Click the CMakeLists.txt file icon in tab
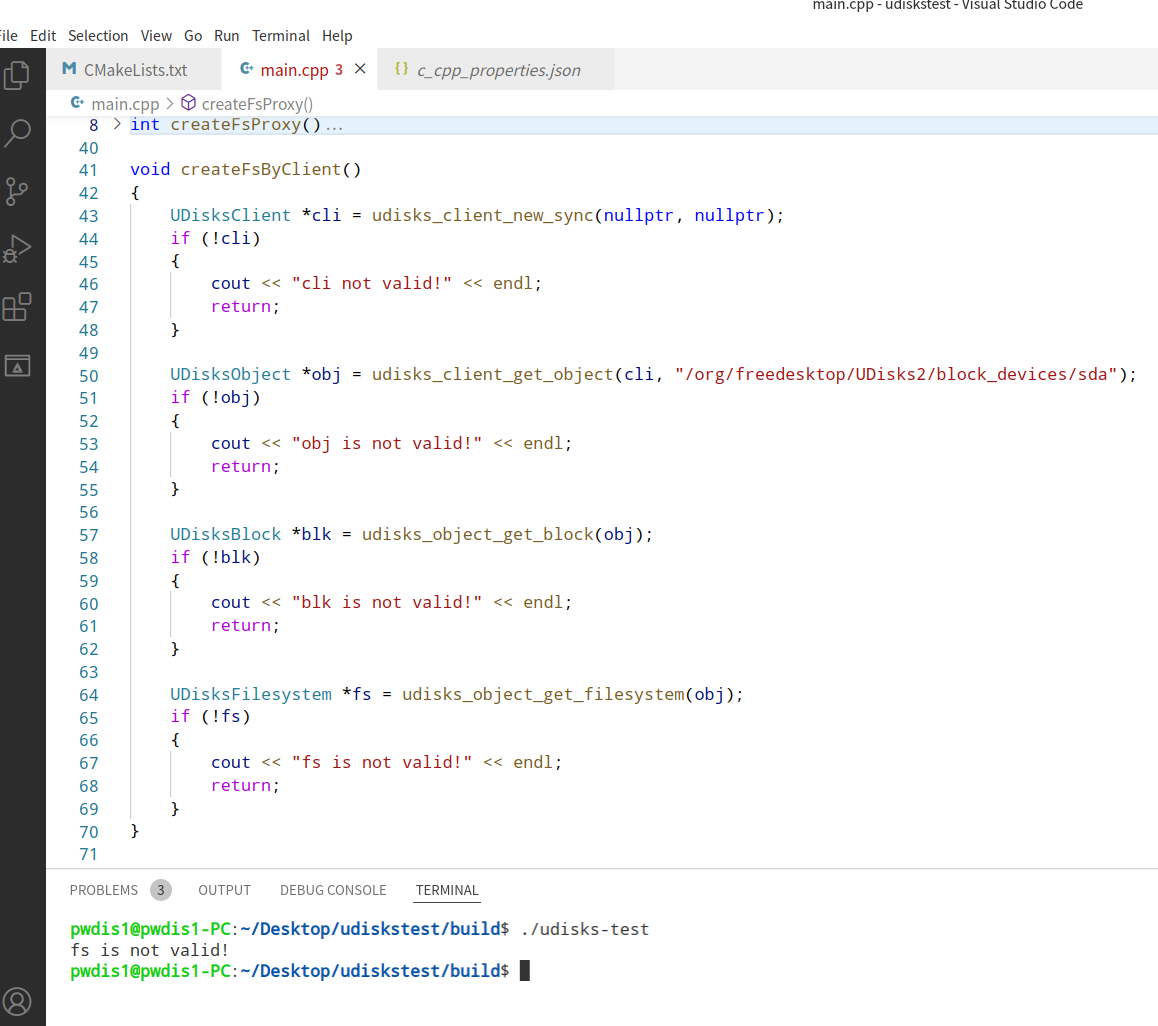The width and height of the screenshot is (1158, 1026). click(69, 69)
